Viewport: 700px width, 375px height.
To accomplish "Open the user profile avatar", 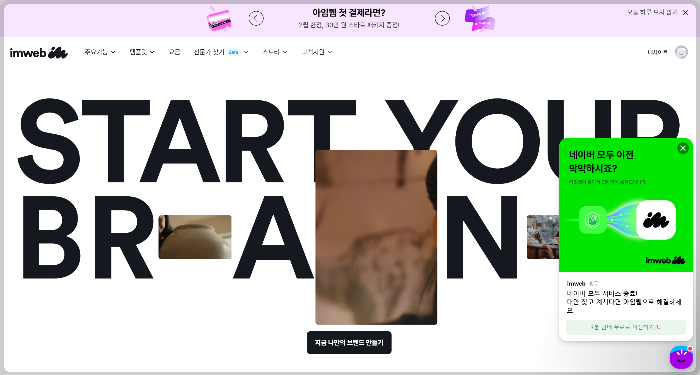I will coord(681,52).
